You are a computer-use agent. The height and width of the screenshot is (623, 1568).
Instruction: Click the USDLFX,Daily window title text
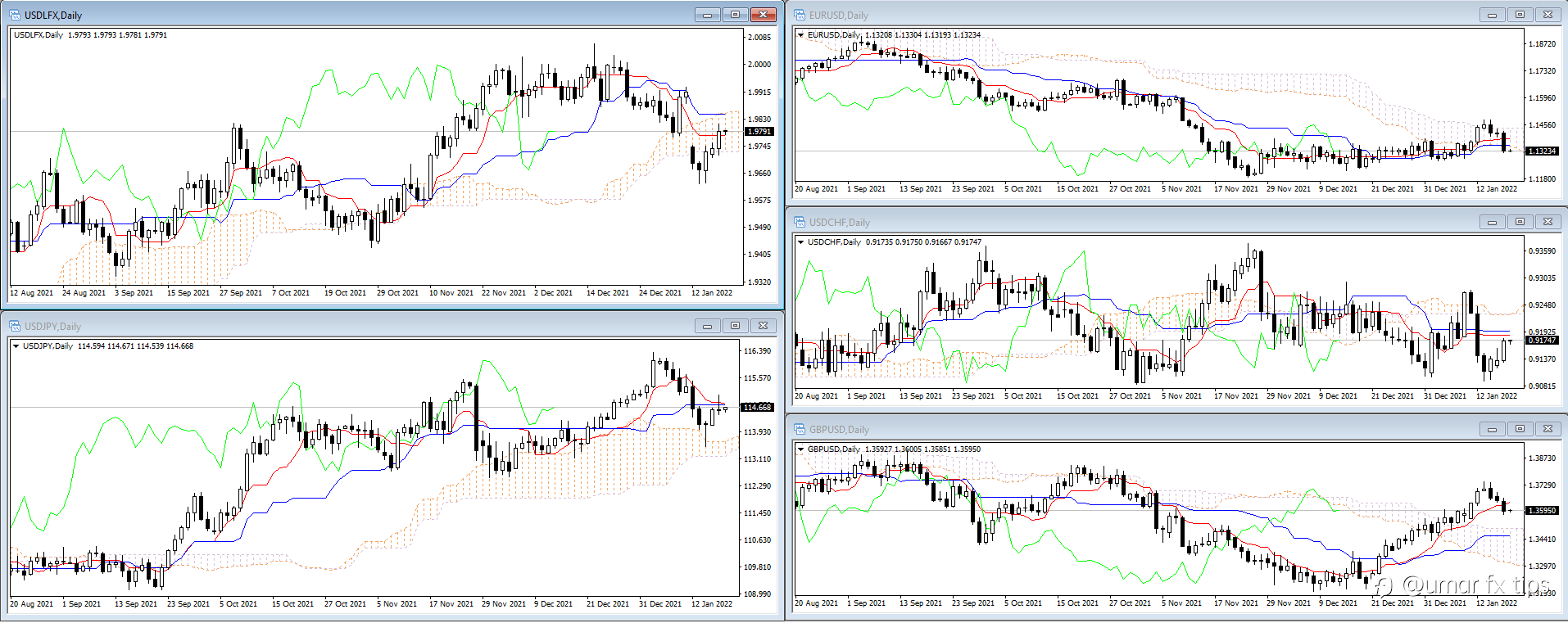click(53, 16)
